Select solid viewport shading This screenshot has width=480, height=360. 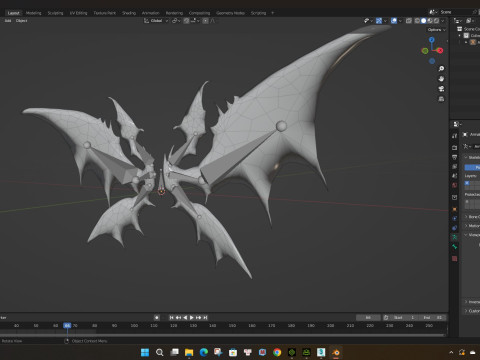pyautogui.click(x=423, y=21)
